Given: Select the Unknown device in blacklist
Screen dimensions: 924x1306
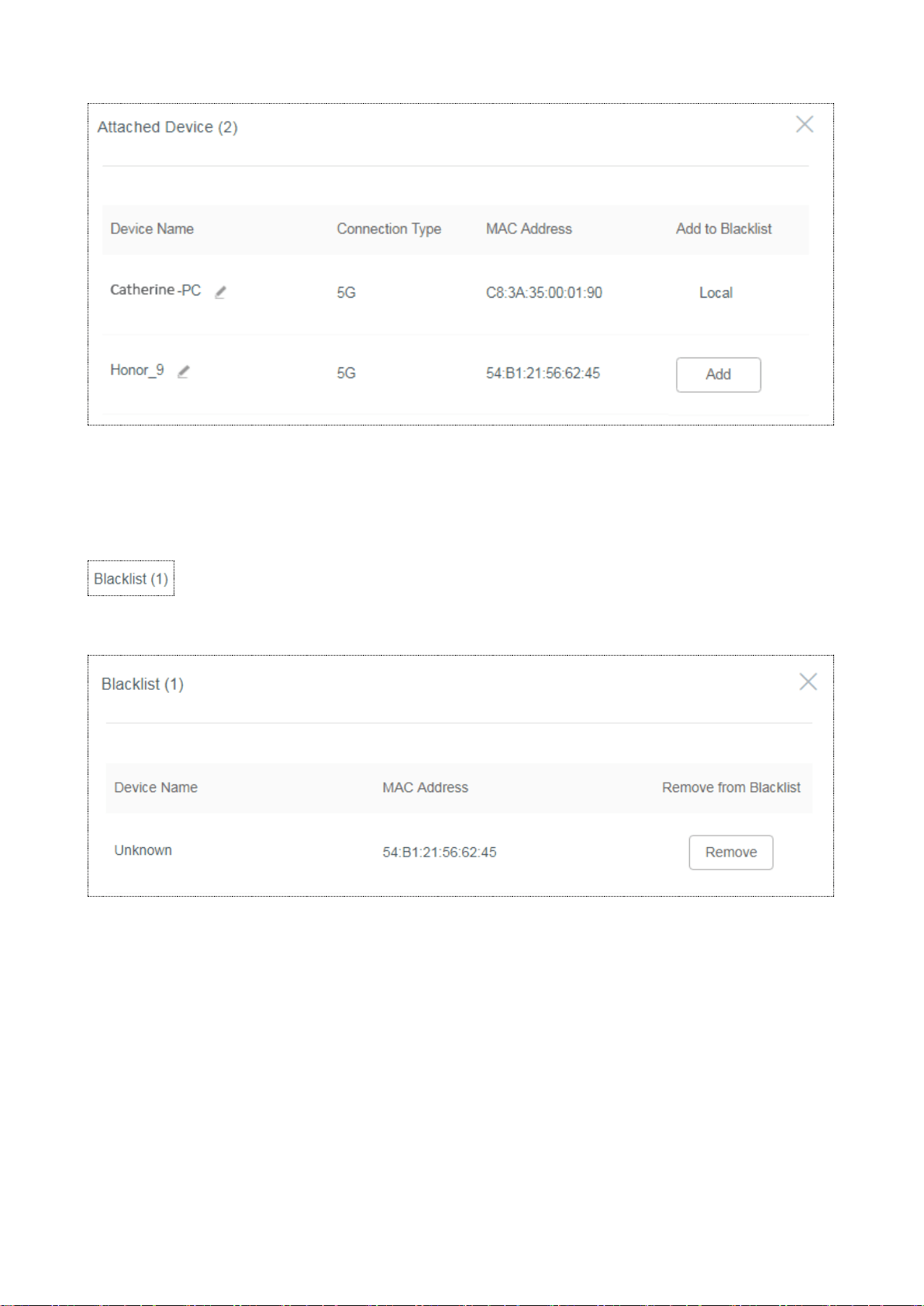Looking at the screenshot, I should point(143,850).
